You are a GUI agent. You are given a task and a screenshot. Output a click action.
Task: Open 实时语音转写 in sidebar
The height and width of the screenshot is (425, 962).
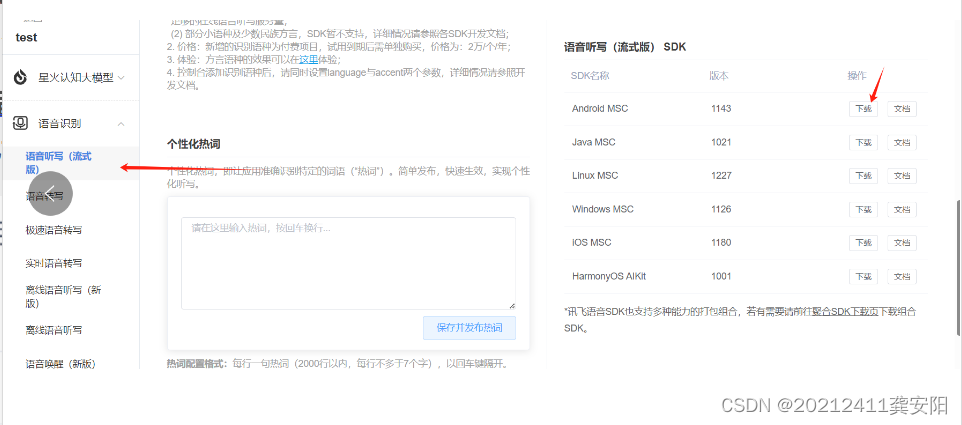54,263
